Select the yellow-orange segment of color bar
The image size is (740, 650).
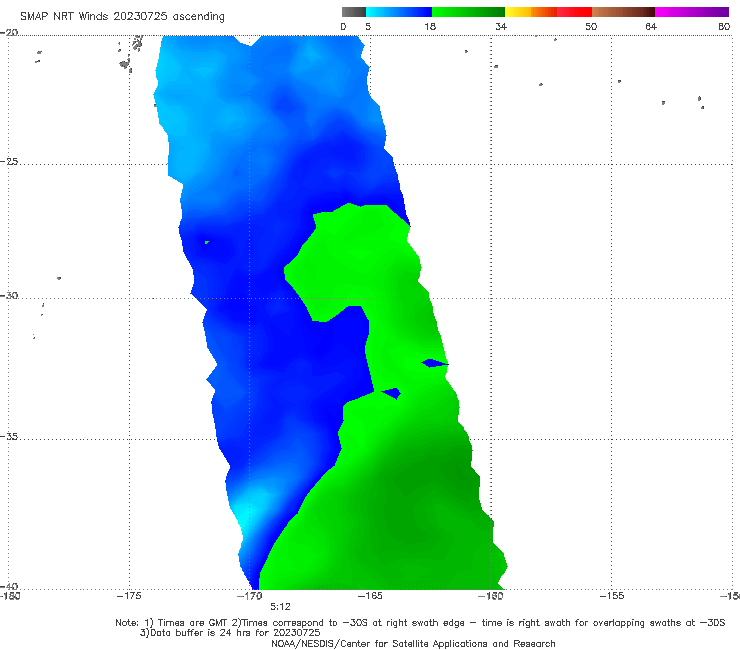pos(531,12)
